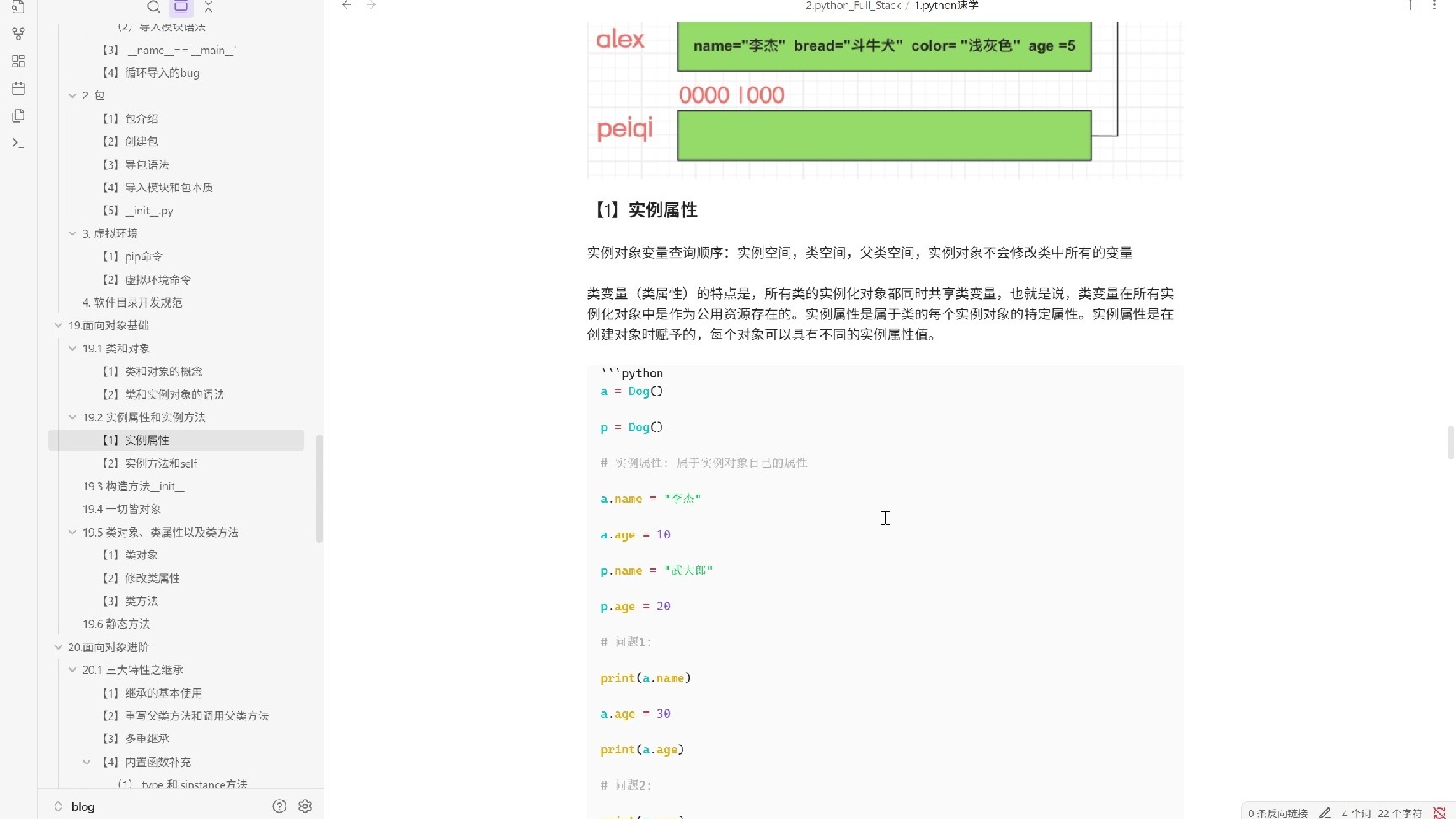Screen dimensions: 1456x819
Task: Open search in the notebook sidebar
Action: [x=154, y=8]
